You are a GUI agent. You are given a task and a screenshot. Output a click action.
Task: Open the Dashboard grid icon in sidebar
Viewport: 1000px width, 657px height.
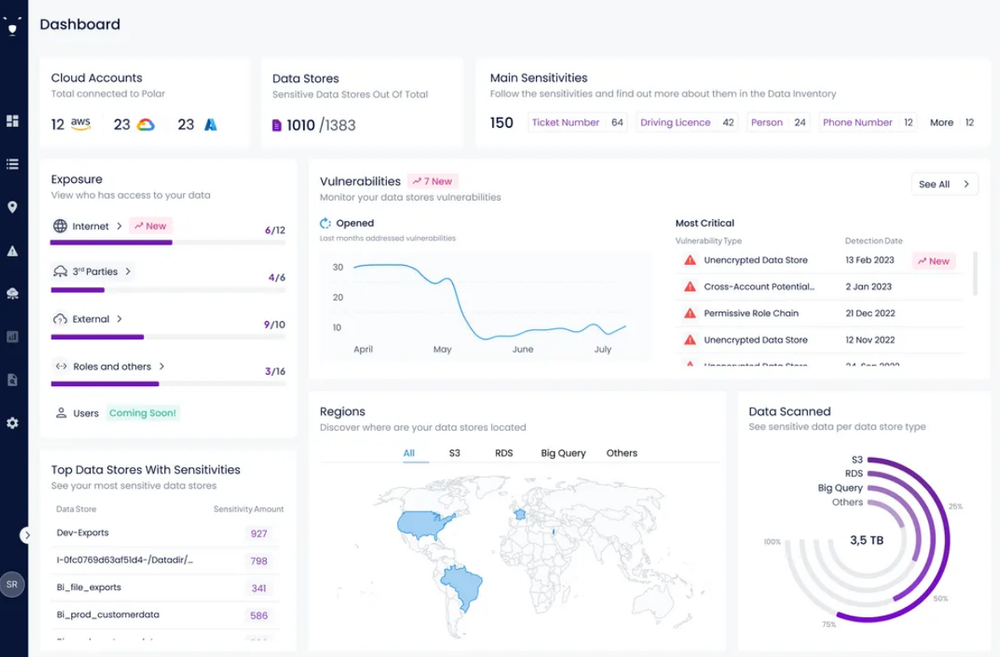(x=12, y=120)
